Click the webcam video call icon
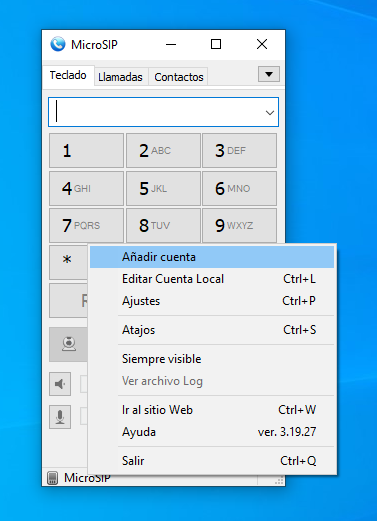 pyautogui.click(x=69, y=344)
